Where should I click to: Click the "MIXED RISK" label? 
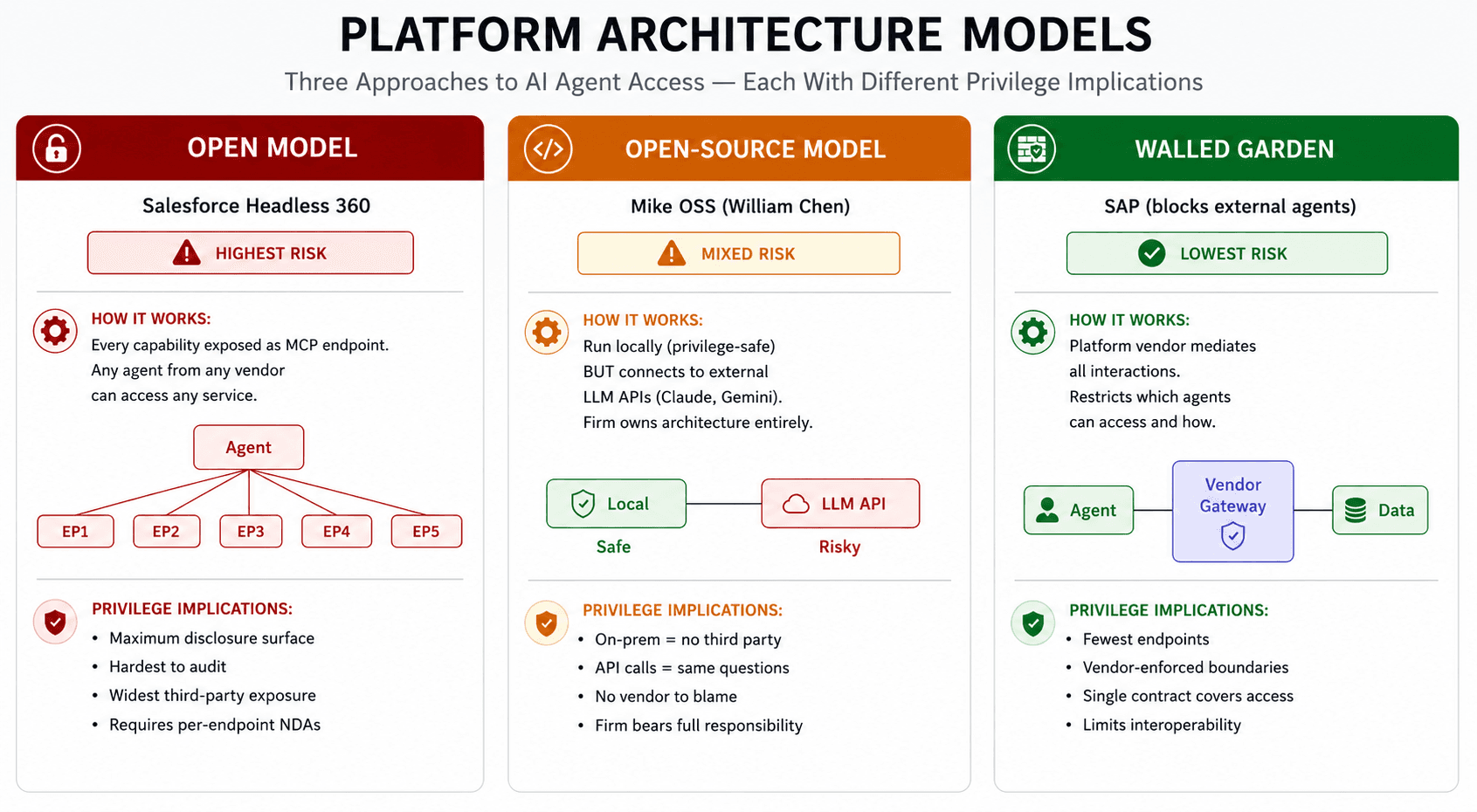click(x=748, y=254)
